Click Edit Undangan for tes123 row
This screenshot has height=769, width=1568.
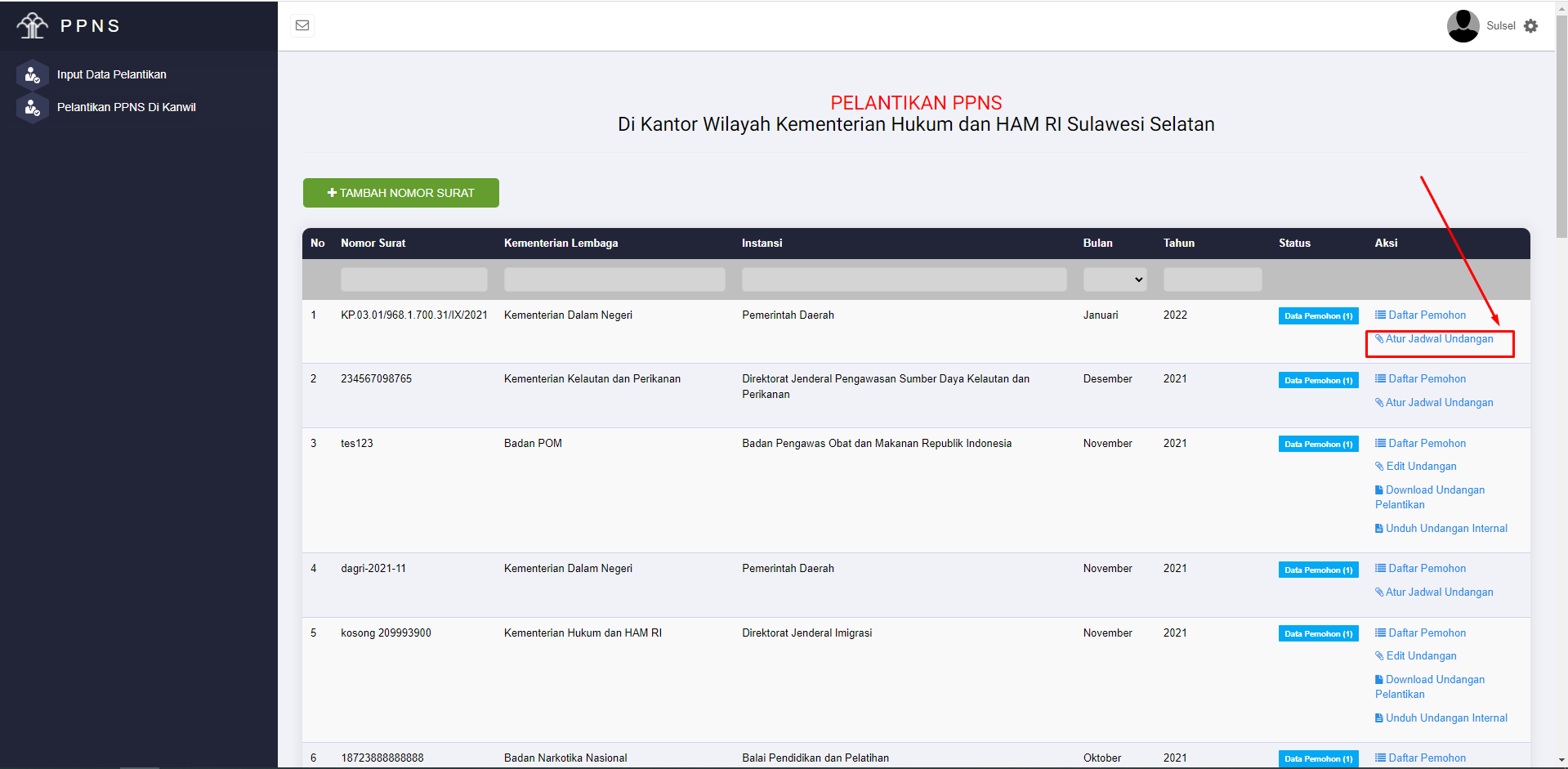1416,466
